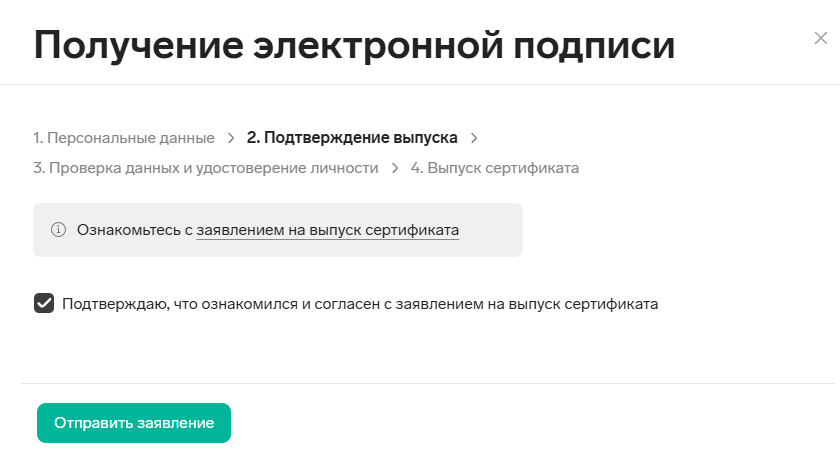Click the chevron before Выпуск сертификата

tap(395, 168)
